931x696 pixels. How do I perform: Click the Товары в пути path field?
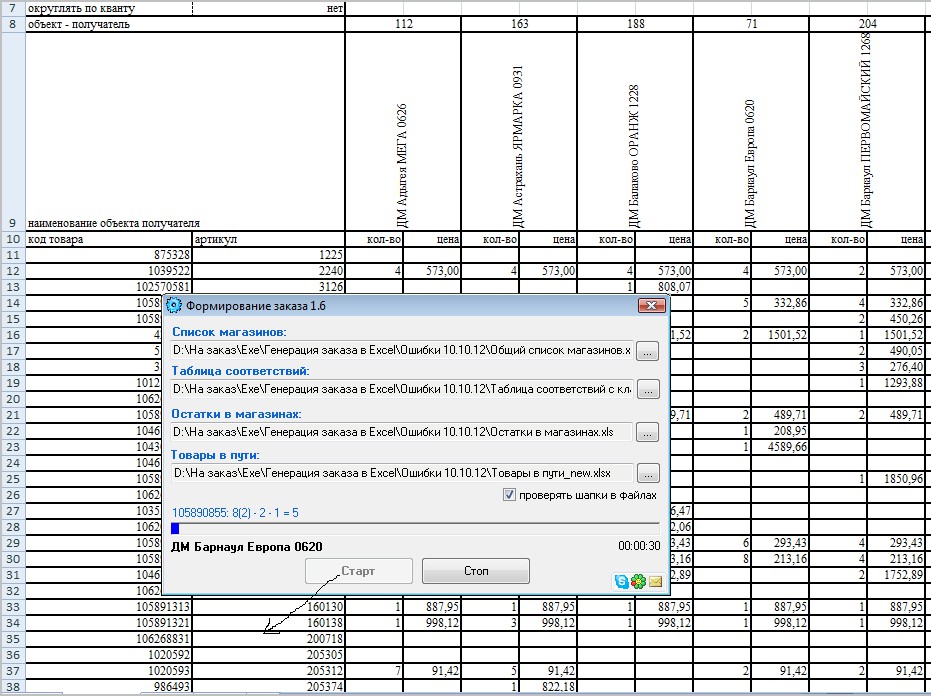pos(402,473)
